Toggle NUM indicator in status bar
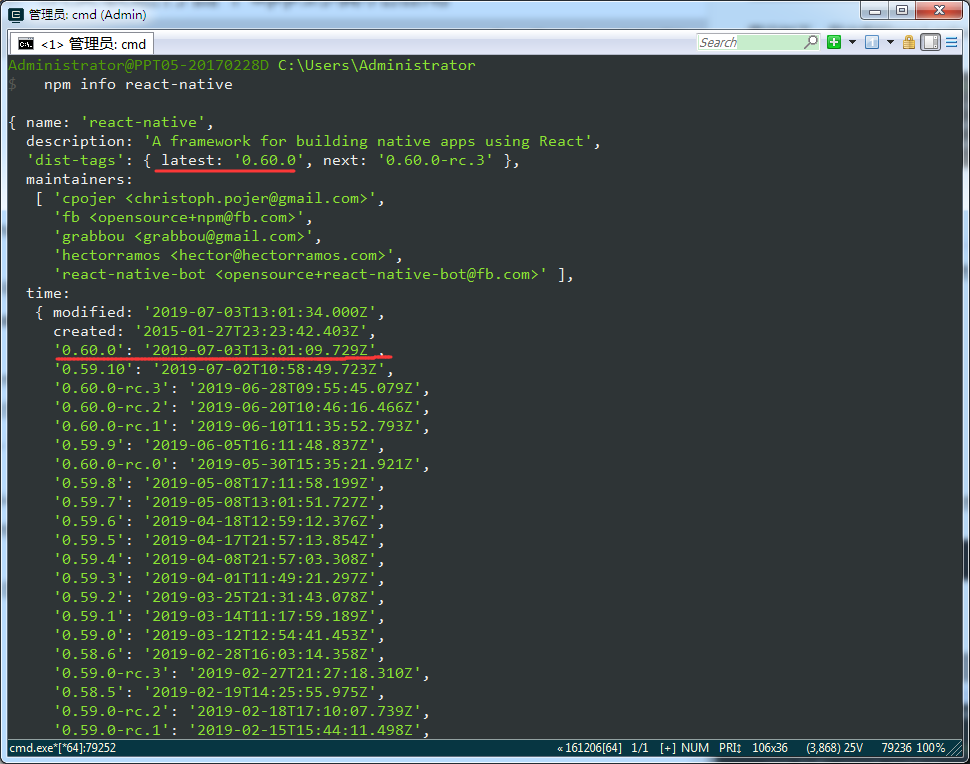This screenshot has width=970, height=764. [x=695, y=748]
